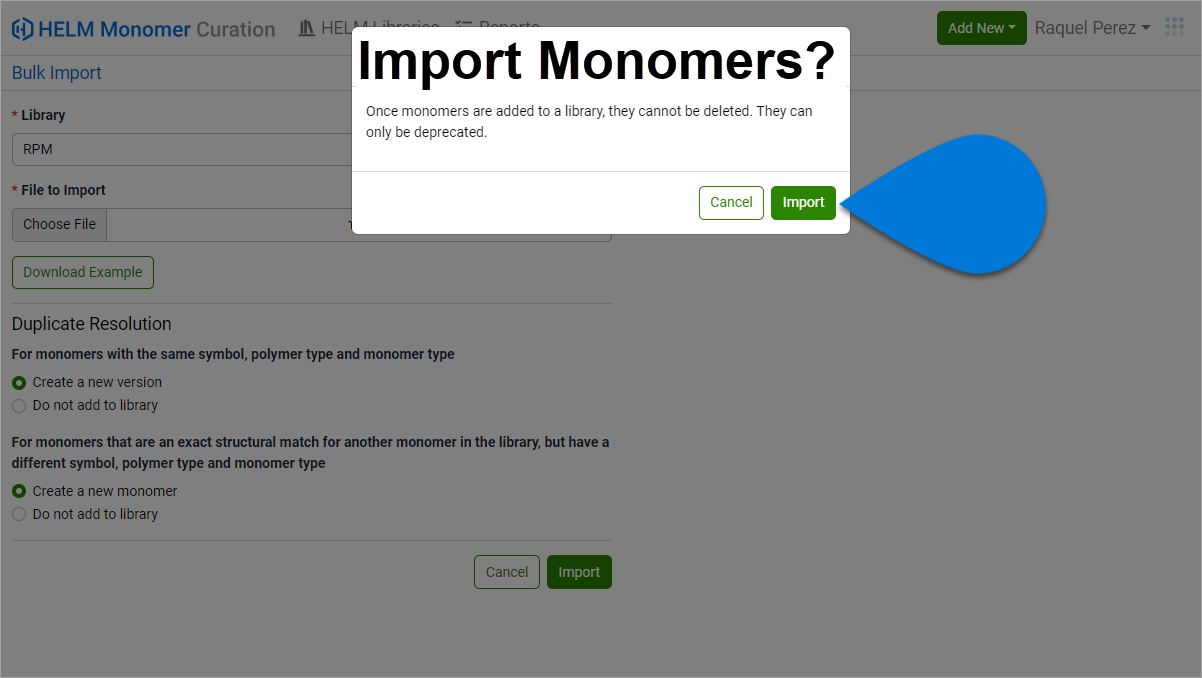Click Cancel at bottom of Bulk Import form

[506, 572]
